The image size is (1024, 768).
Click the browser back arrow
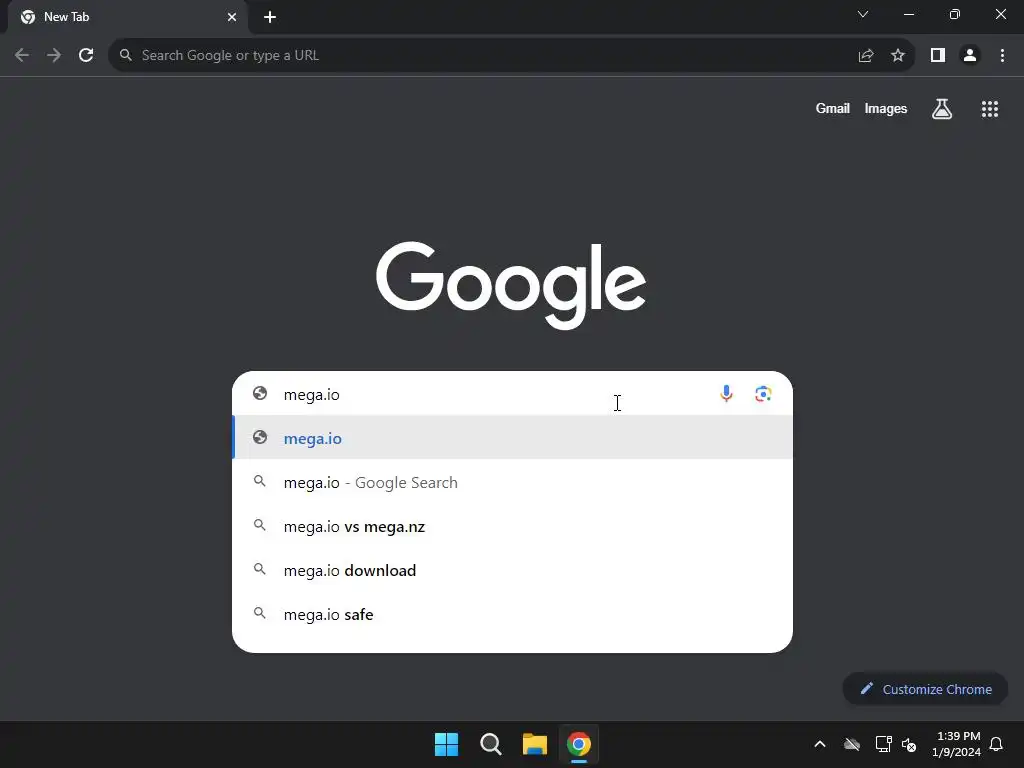point(22,56)
